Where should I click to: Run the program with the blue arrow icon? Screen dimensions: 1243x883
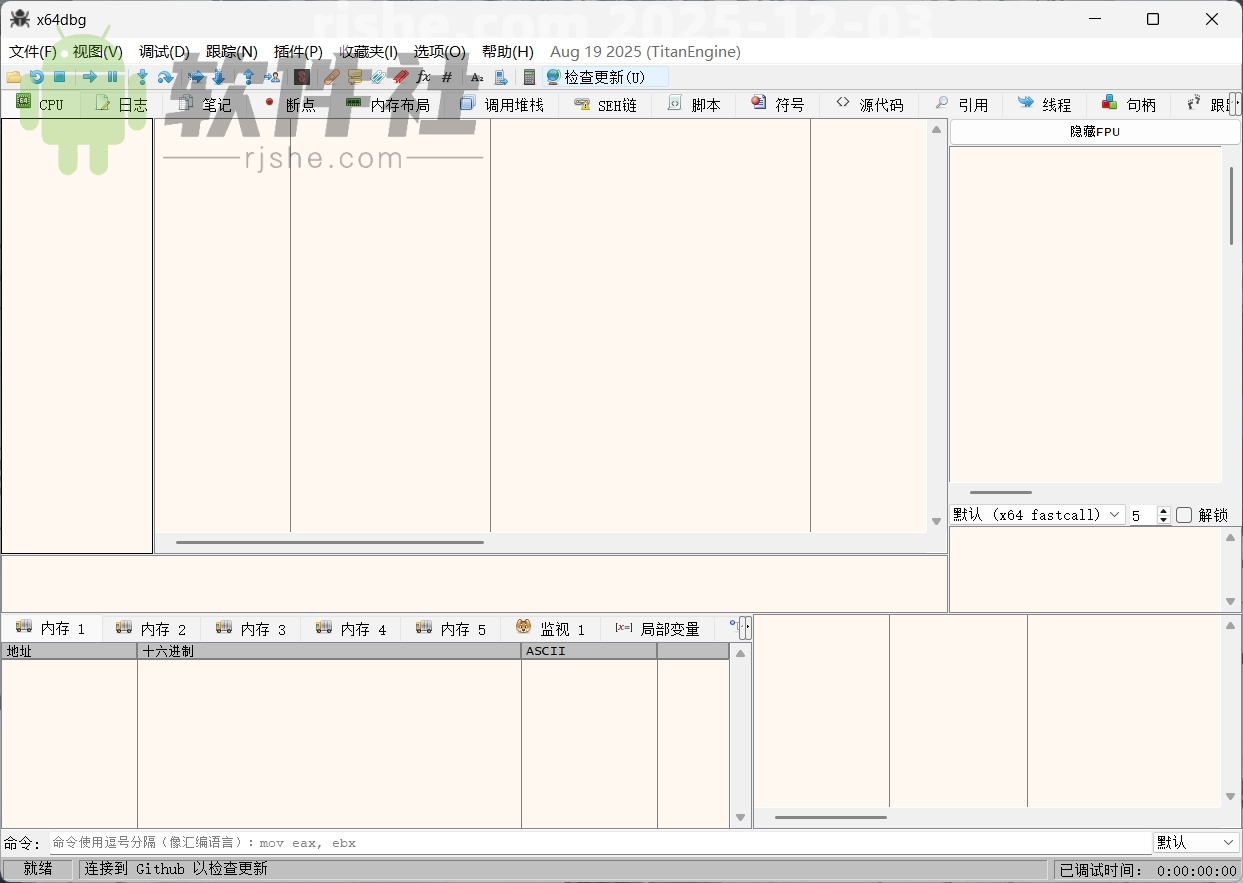pos(89,77)
